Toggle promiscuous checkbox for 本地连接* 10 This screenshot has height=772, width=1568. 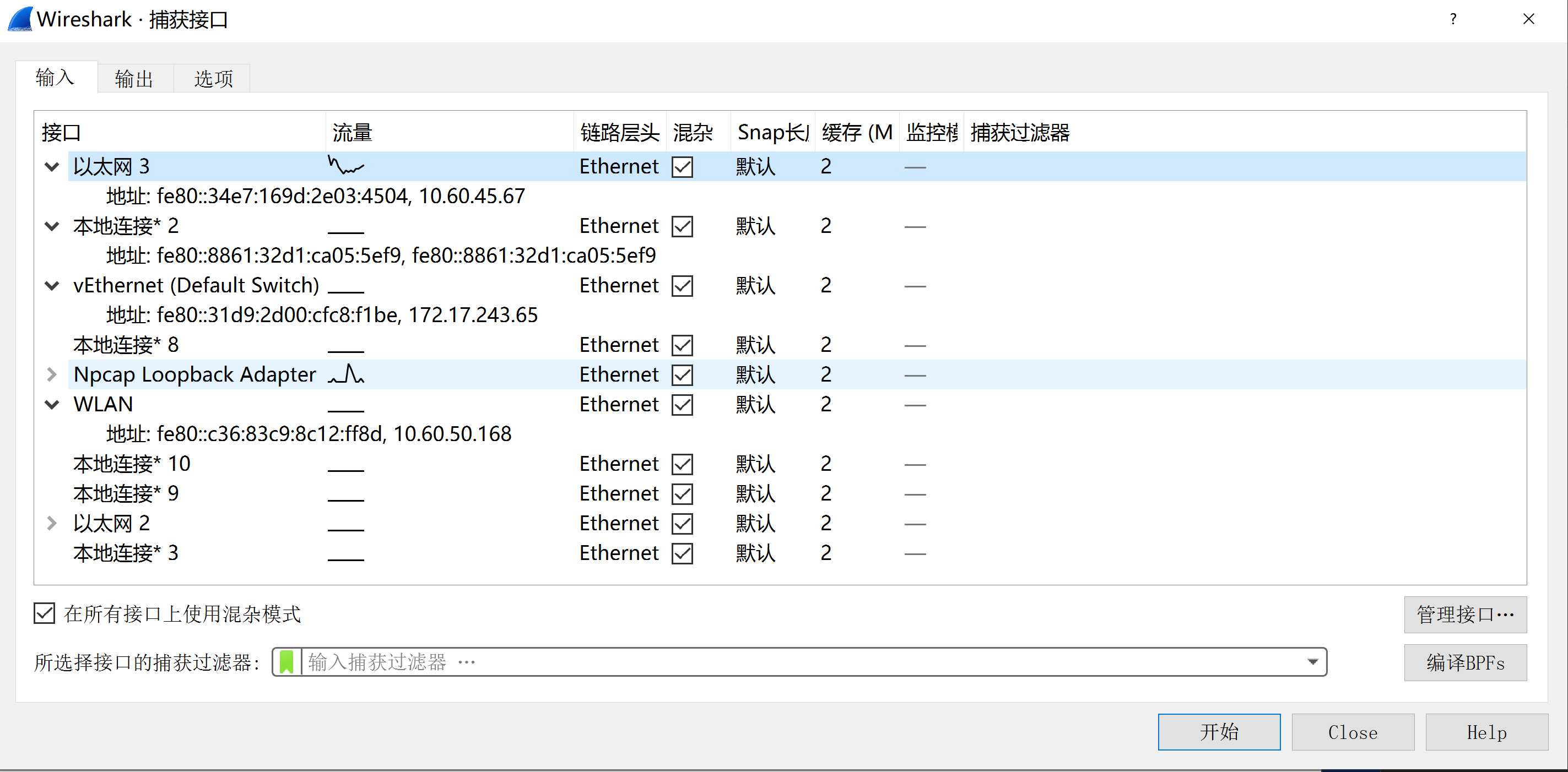point(682,464)
